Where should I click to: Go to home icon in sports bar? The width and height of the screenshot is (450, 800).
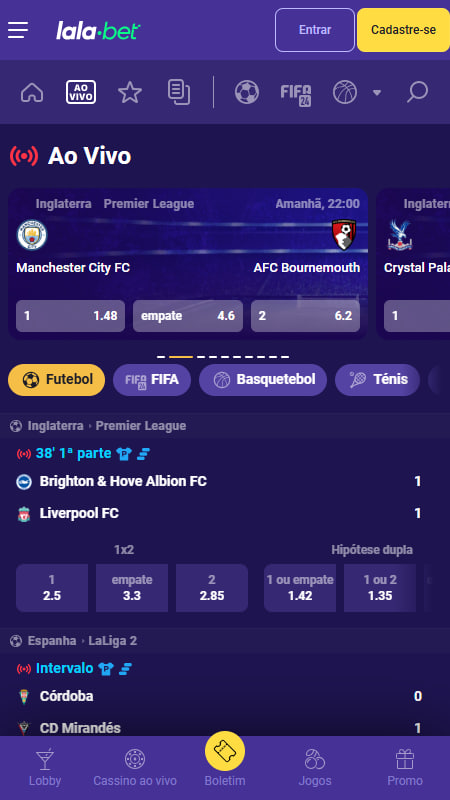coord(32,93)
